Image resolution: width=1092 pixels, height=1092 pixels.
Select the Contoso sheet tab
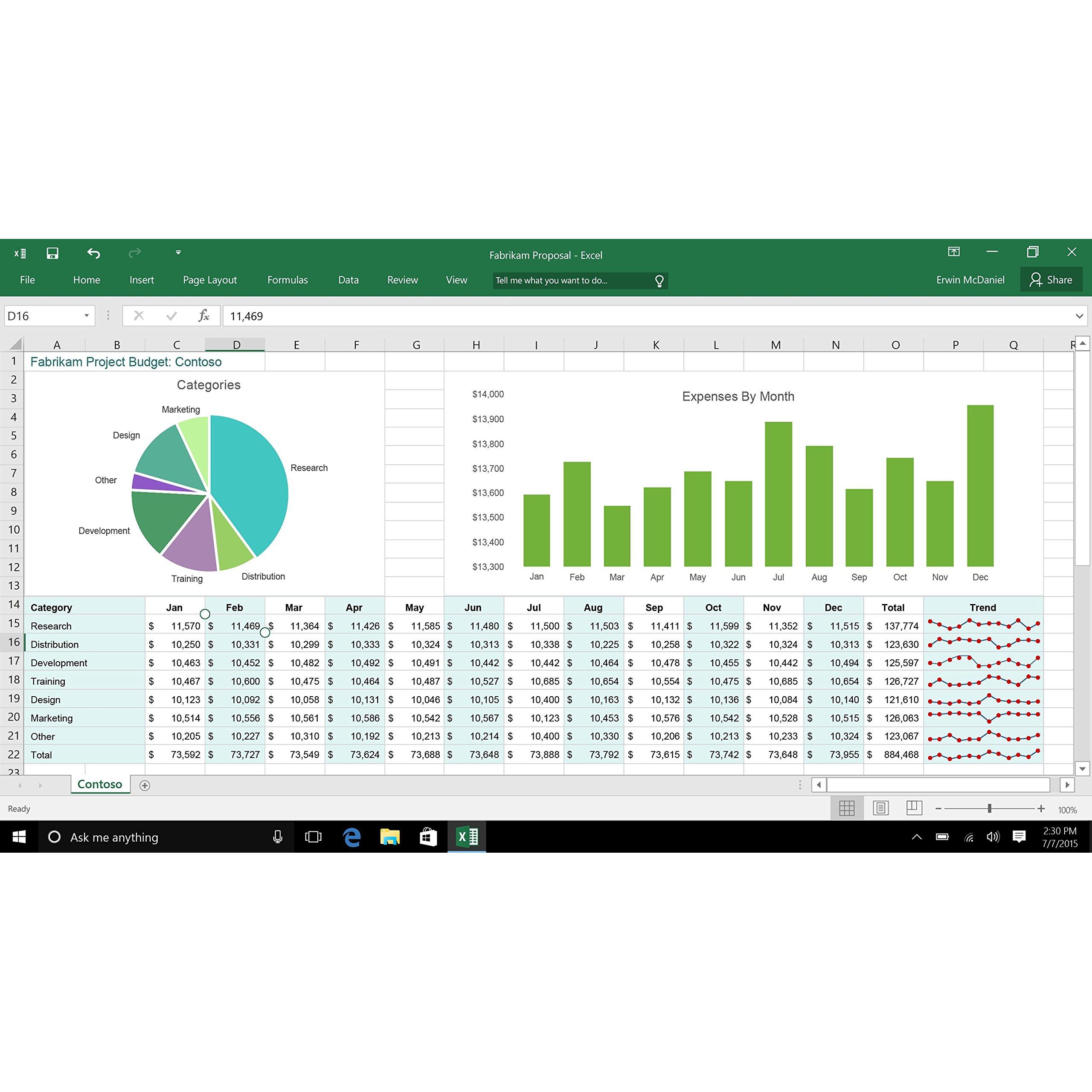coord(100,784)
